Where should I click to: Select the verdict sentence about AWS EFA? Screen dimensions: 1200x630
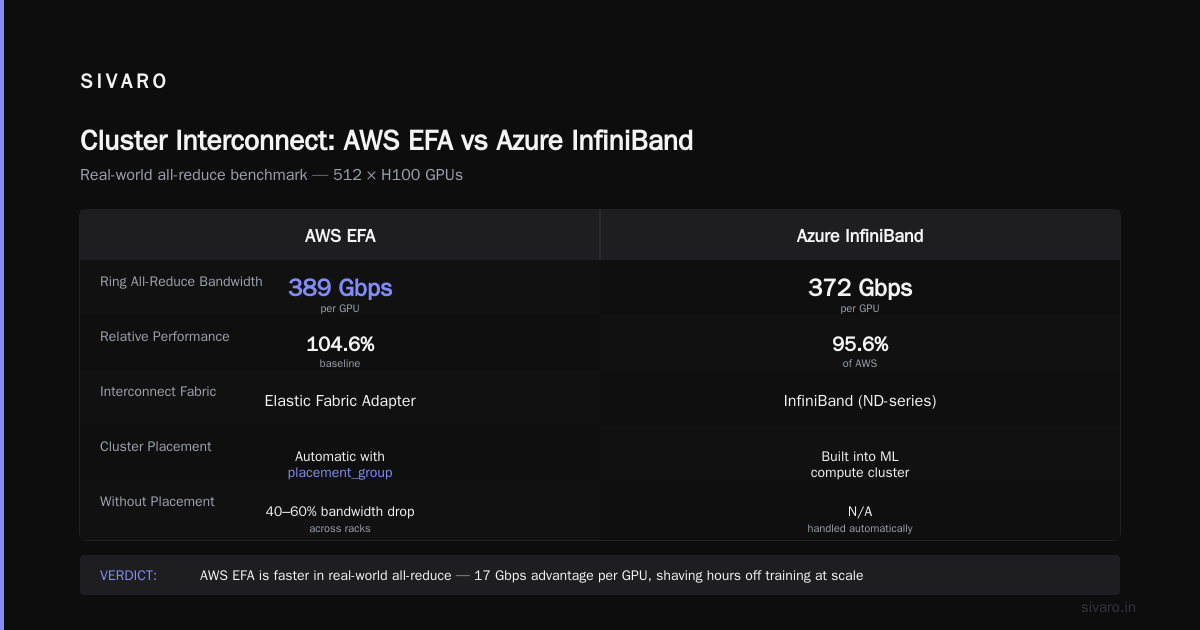pos(531,576)
